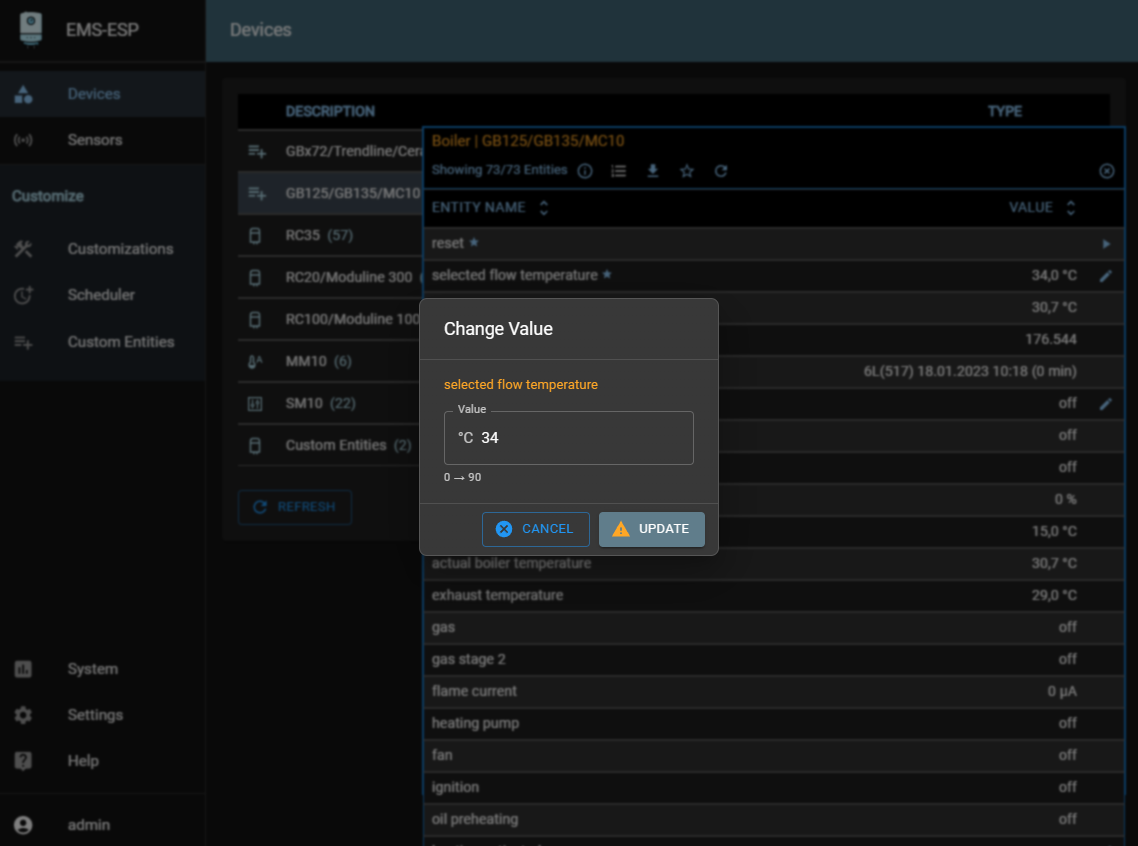Click the play arrow on the reset row

click(1106, 244)
